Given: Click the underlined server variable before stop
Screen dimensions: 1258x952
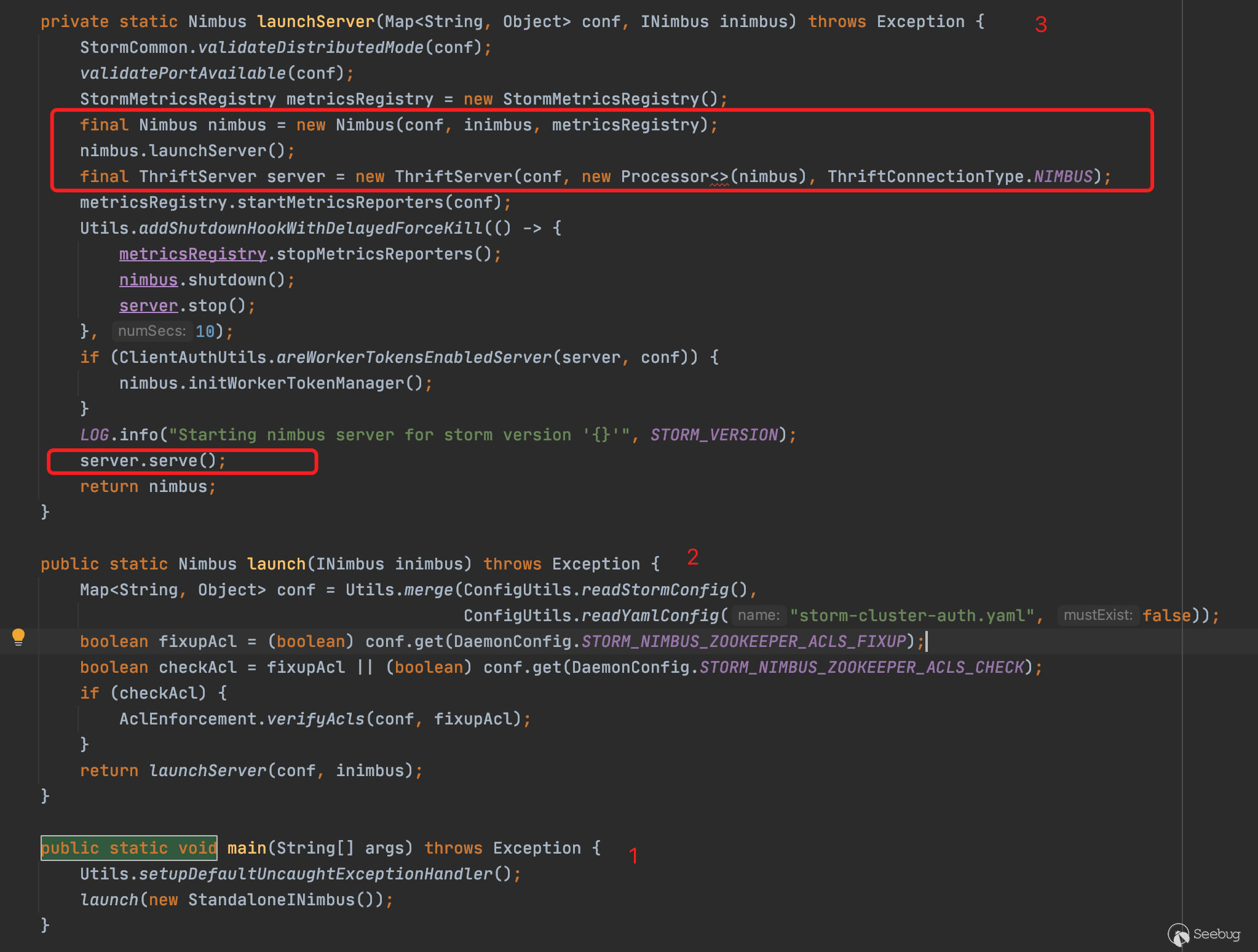Looking at the screenshot, I should point(148,306).
